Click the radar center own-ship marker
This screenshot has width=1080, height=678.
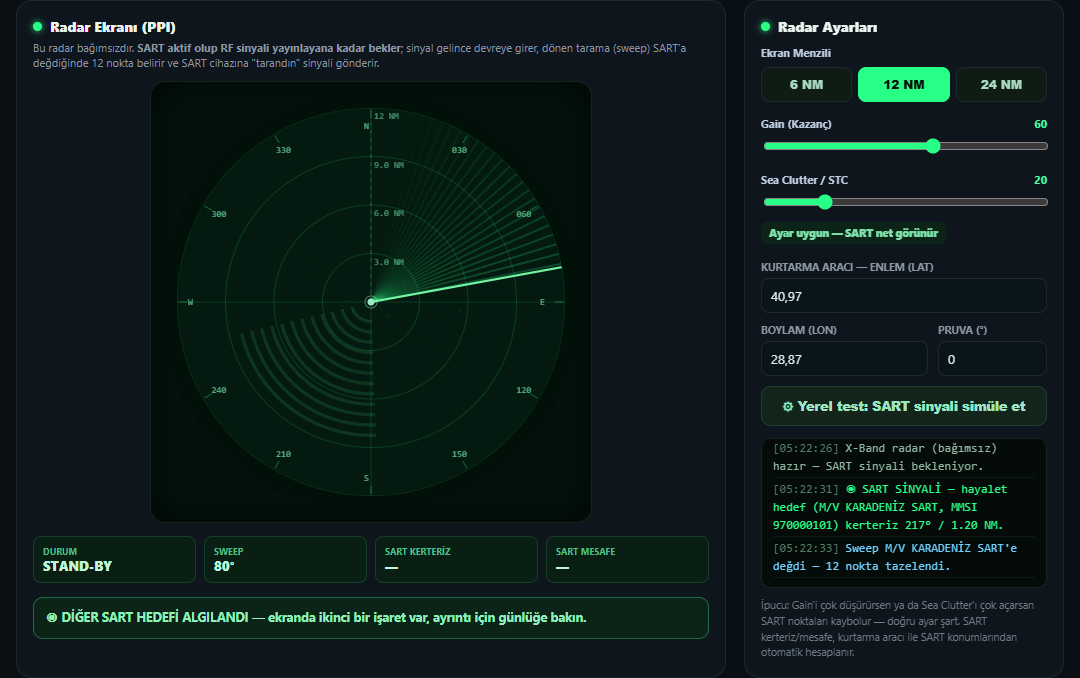tap(371, 302)
